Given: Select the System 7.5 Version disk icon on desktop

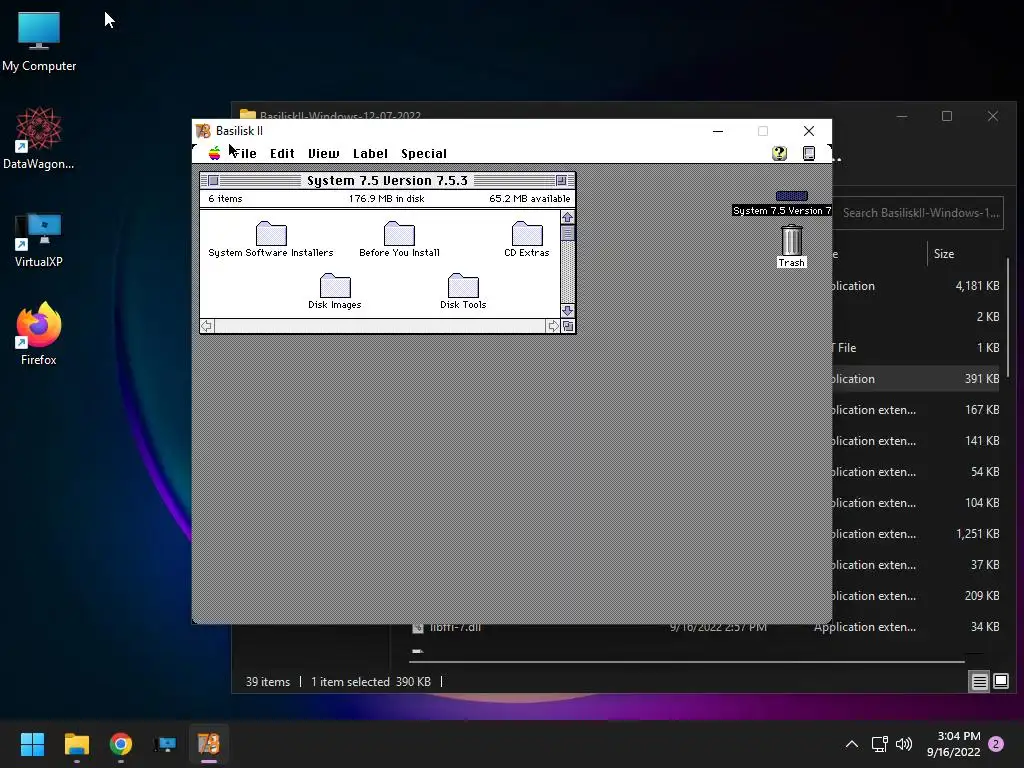Looking at the screenshot, I should [791, 203].
